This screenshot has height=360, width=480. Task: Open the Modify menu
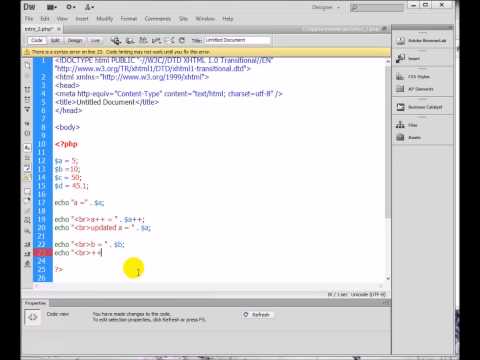[x=105, y=19]
